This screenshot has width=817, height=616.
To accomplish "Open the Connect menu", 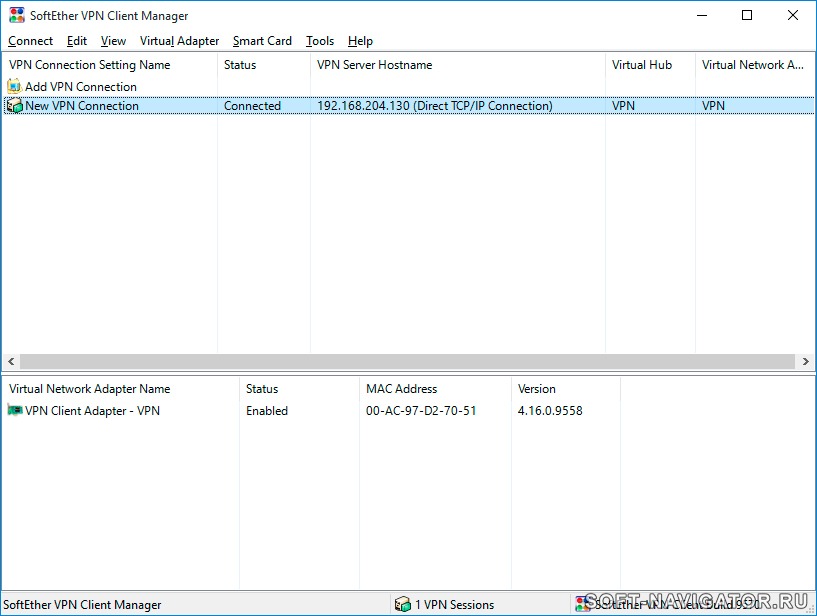I will click(30, 41).
